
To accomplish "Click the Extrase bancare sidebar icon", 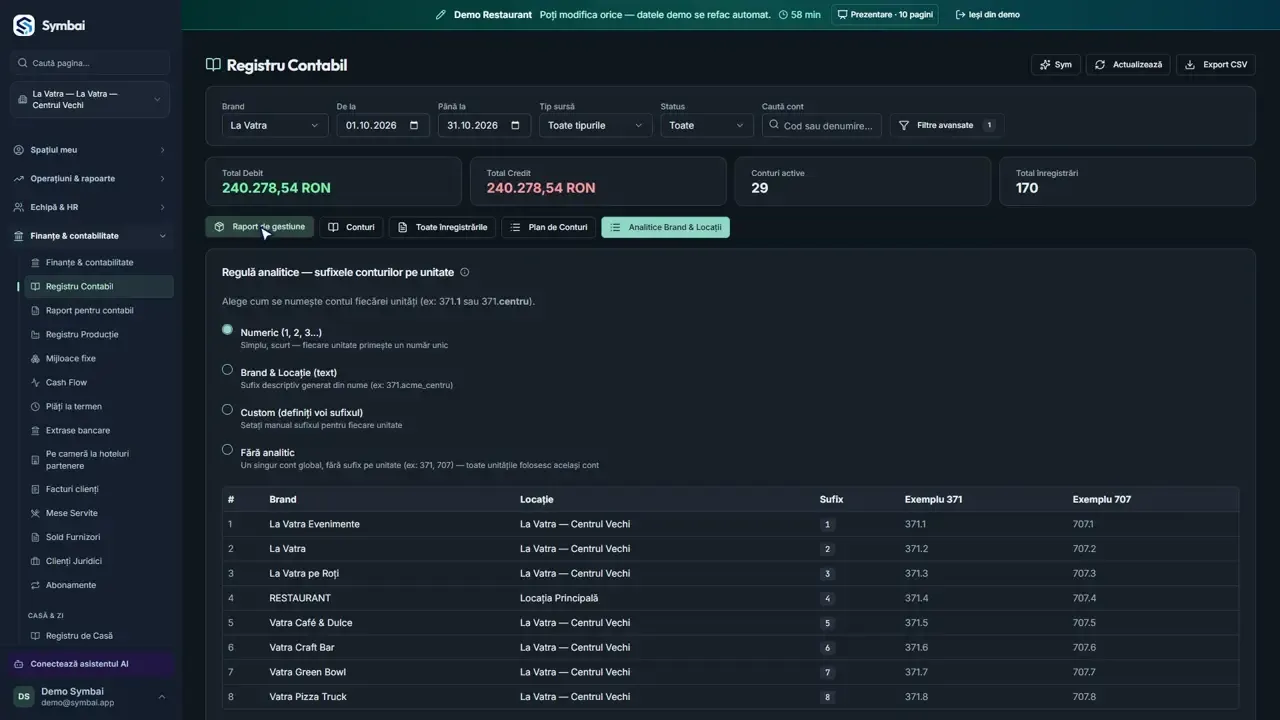I will click(x=36, y=430).
